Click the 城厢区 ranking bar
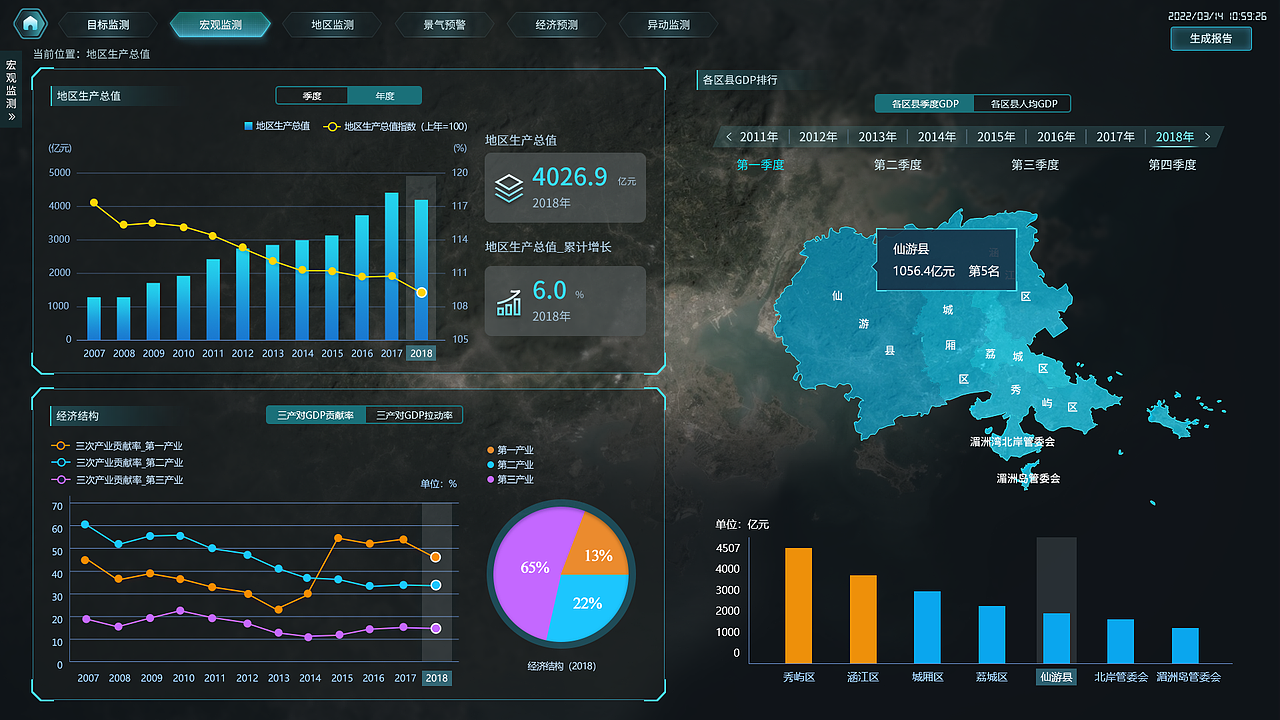The width and height of the screenshot is (1280, 720). pyautogui.click(x=927, y=627)
